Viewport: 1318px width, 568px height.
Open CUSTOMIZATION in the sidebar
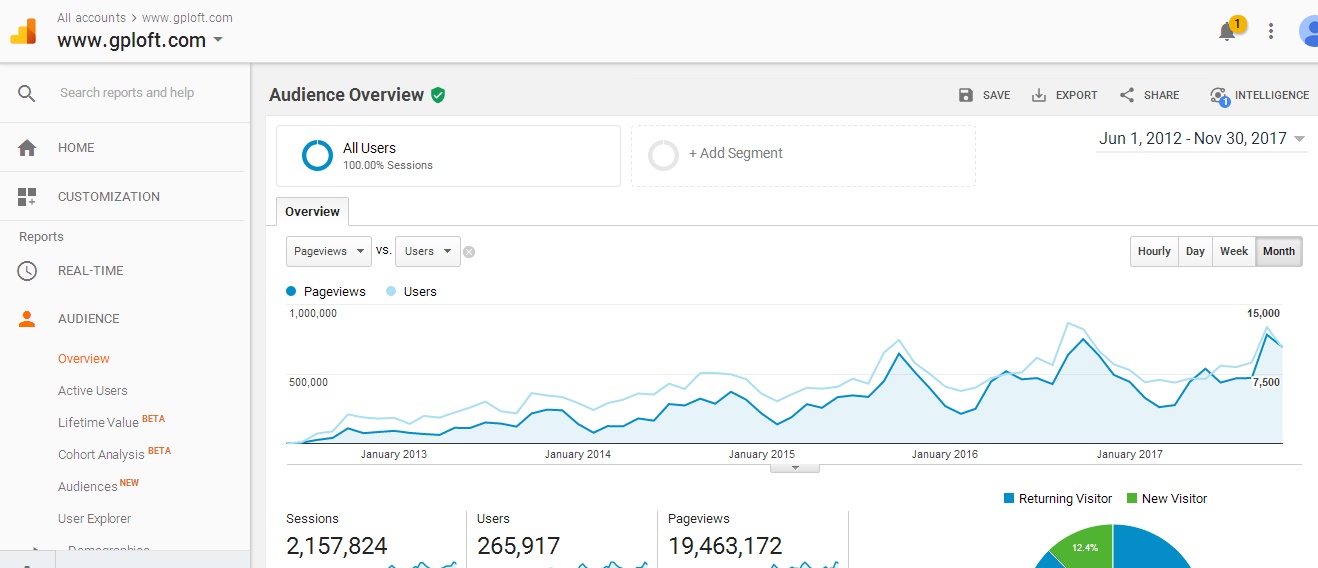point(109,197)
